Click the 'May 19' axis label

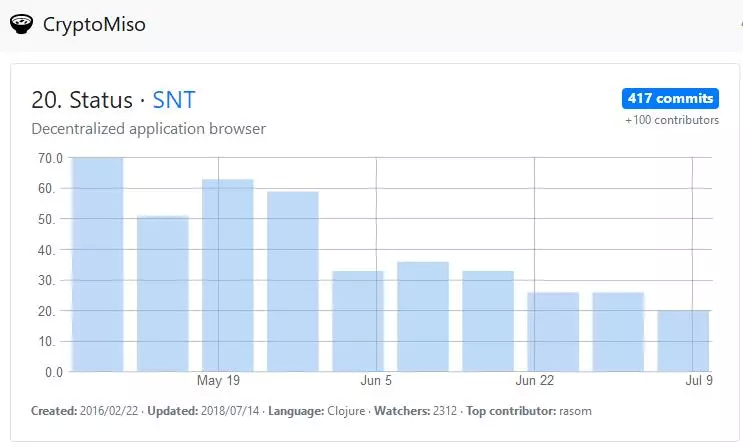pos(218,381)
